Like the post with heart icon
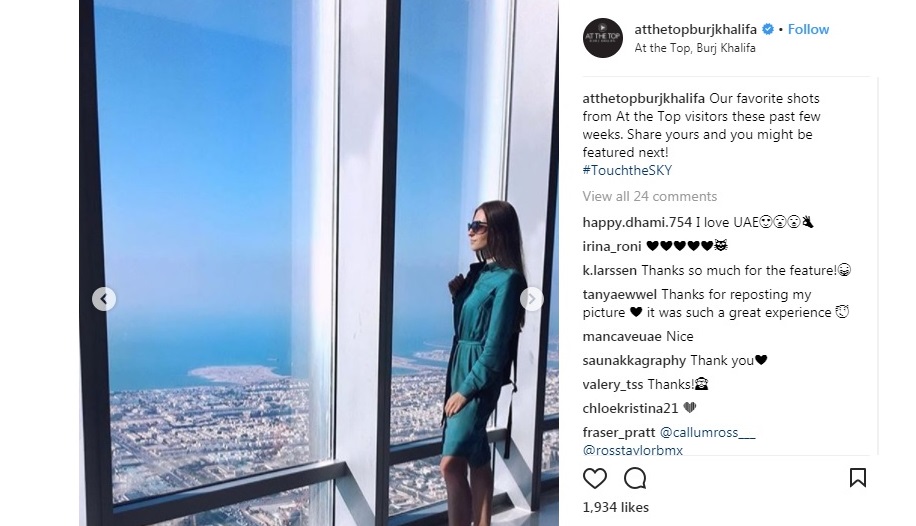The width and height of the screenshot is (916, 526). (595, 478)
